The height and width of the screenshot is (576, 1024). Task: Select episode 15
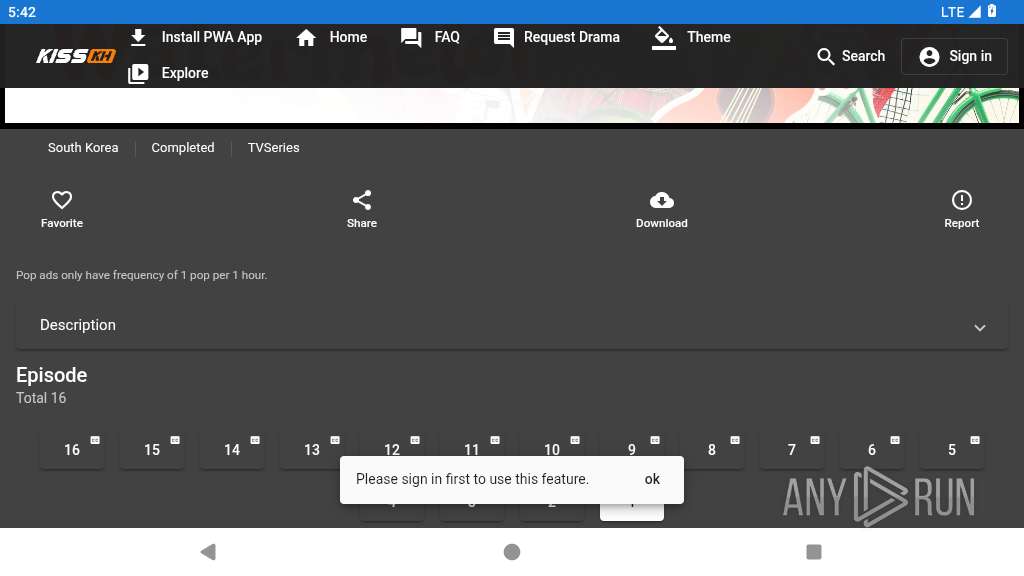[x=152, y=450]
